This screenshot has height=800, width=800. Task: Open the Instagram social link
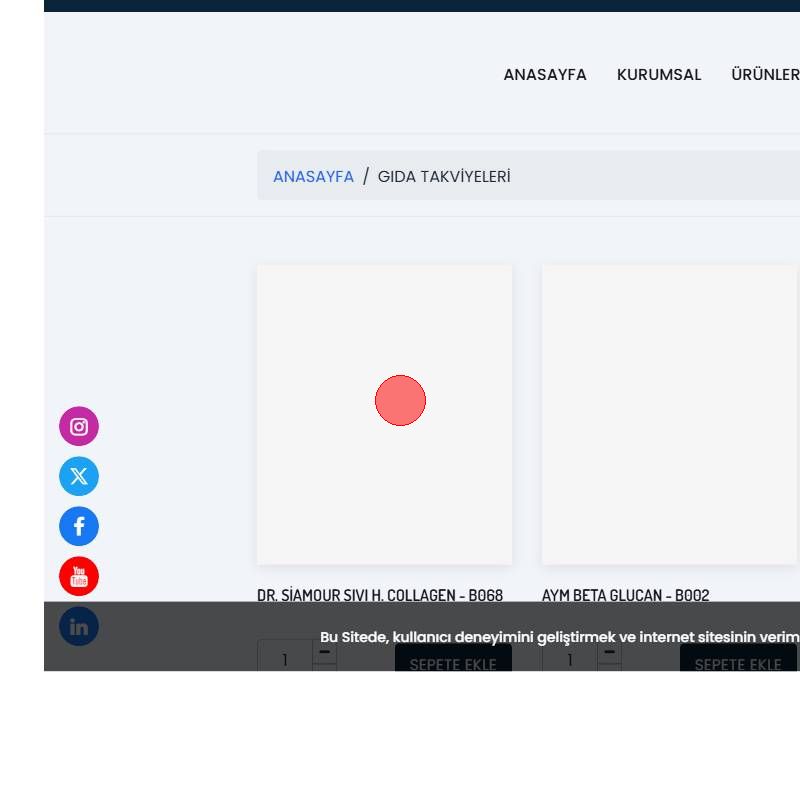coord(79,427)
